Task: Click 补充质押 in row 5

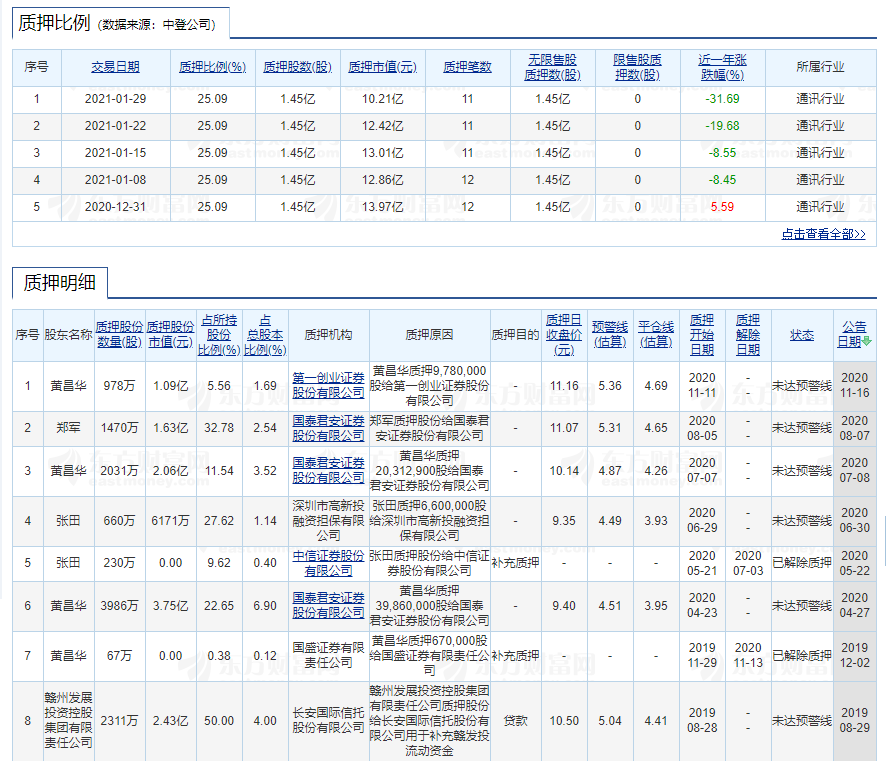Action: pyautogui.click(x=515, y=563)
